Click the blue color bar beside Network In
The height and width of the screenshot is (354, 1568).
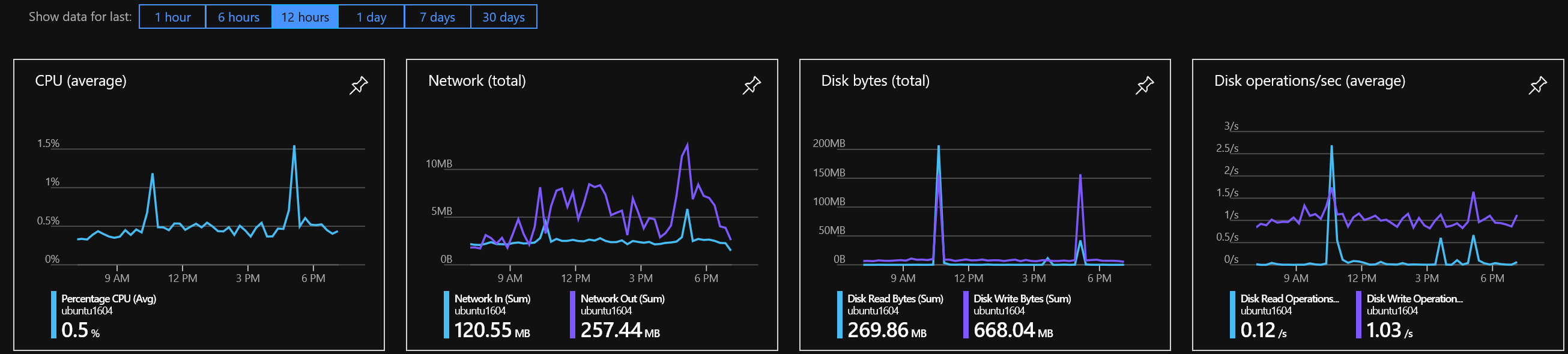tap(446, 315)
